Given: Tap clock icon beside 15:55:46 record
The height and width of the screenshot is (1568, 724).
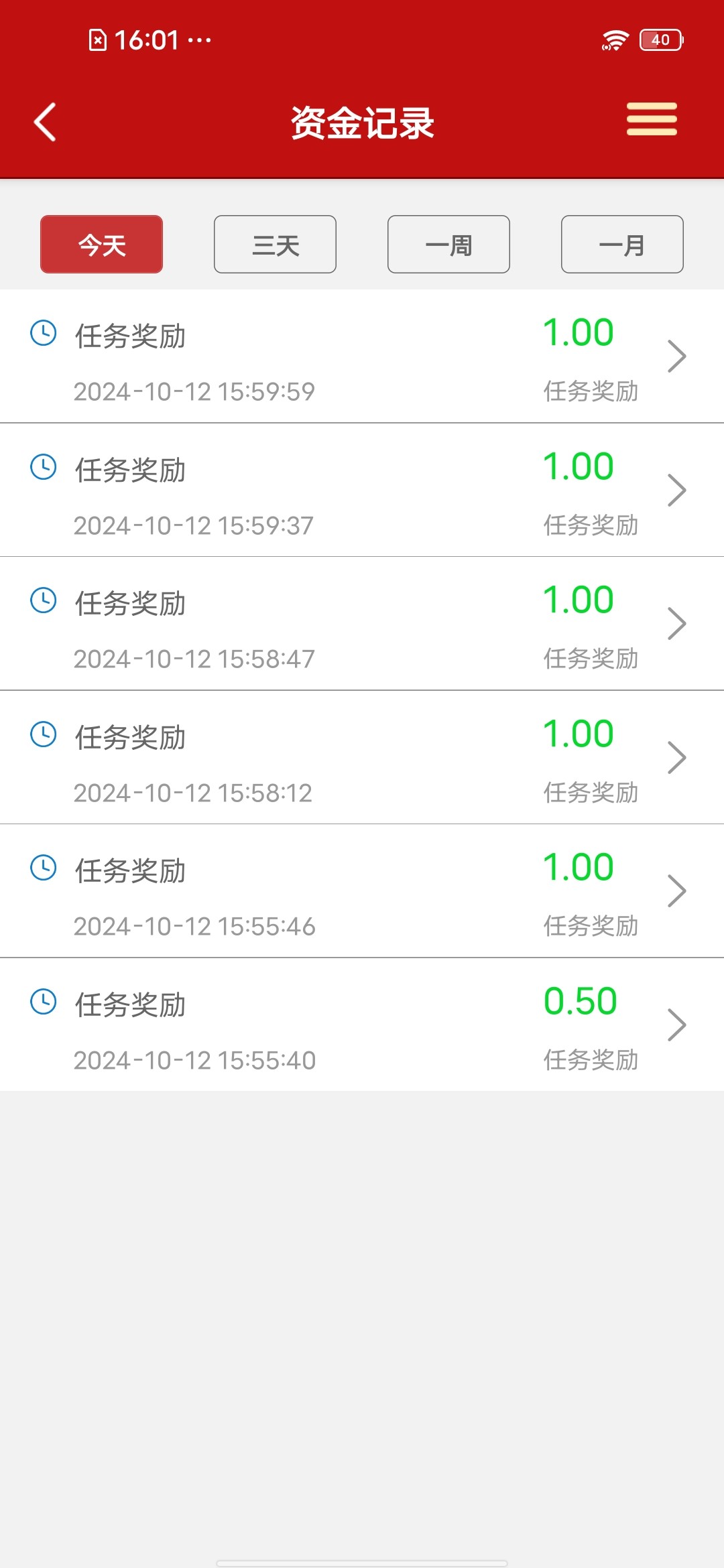Looking at the screenshot, I should pos(44,868).
